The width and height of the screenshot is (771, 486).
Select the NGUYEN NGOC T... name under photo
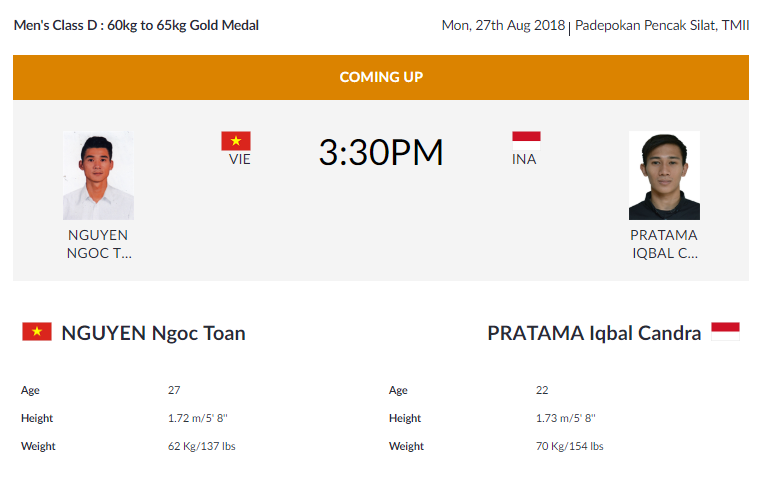coord(98,244)
